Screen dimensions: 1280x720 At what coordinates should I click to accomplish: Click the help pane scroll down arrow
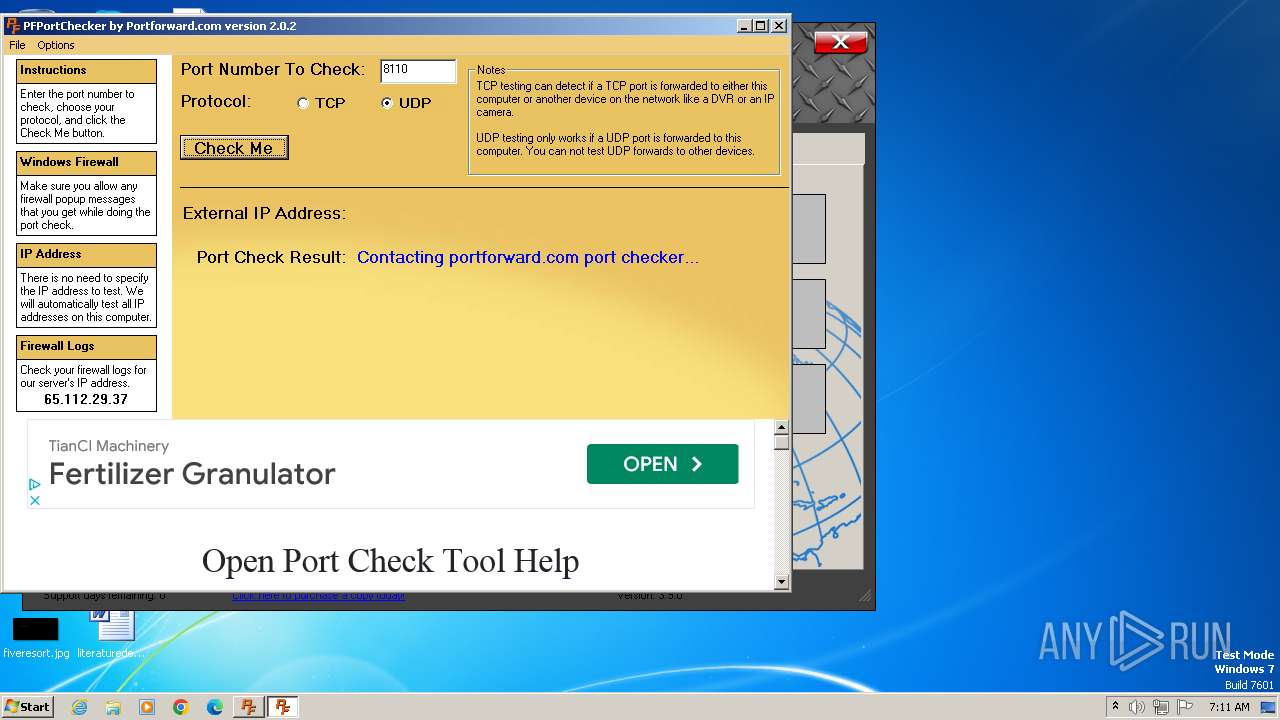781,581
